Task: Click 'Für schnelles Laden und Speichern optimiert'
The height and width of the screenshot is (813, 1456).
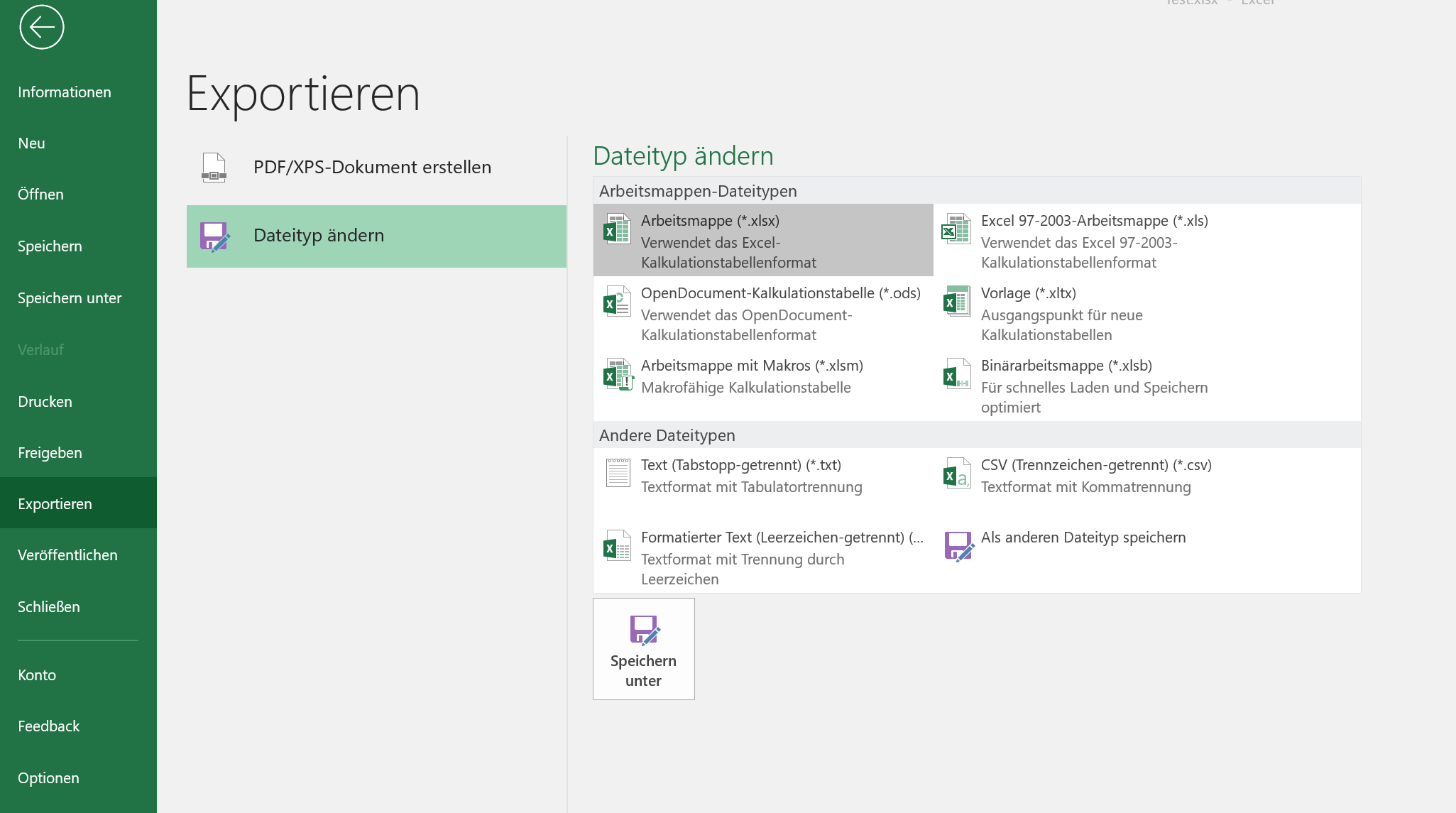Action: click(1095, 398)
